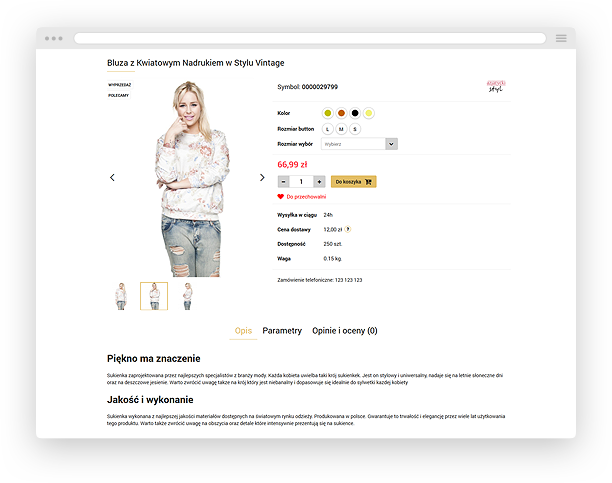The image size is (612, 483).
Task: Switch to the Opinie i oceny tab
Action: 345,331
